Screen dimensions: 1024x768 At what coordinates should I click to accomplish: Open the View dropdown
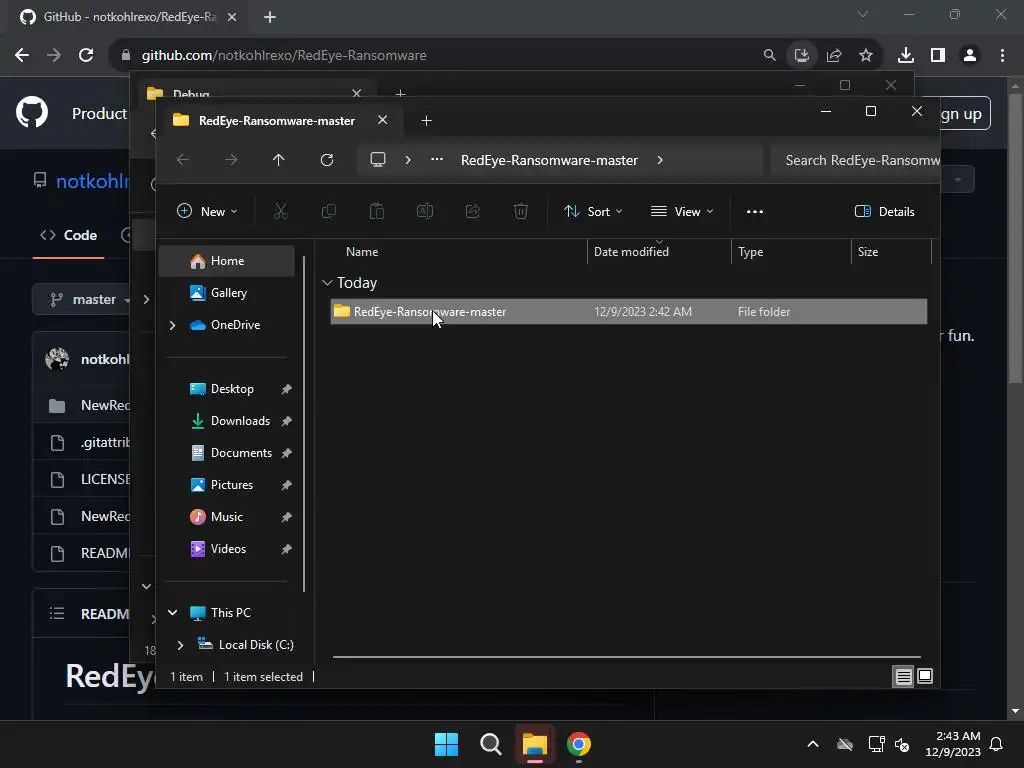[x=682, y=212]
